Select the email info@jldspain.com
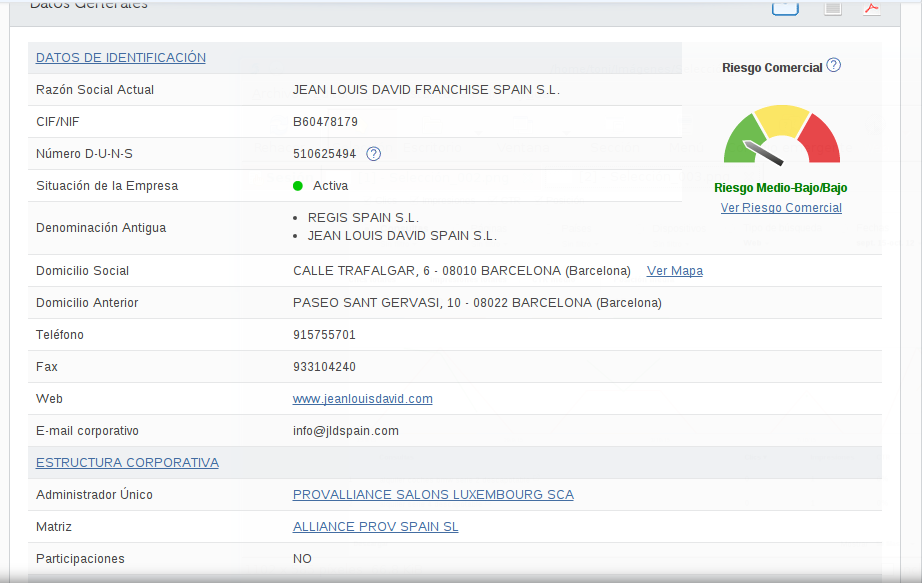 coord(346,431)
